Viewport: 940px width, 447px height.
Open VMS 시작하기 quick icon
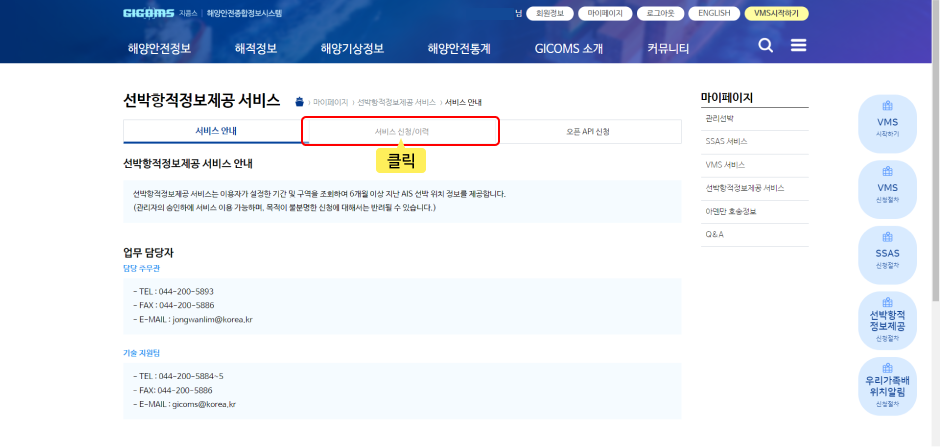coord(887,122)
